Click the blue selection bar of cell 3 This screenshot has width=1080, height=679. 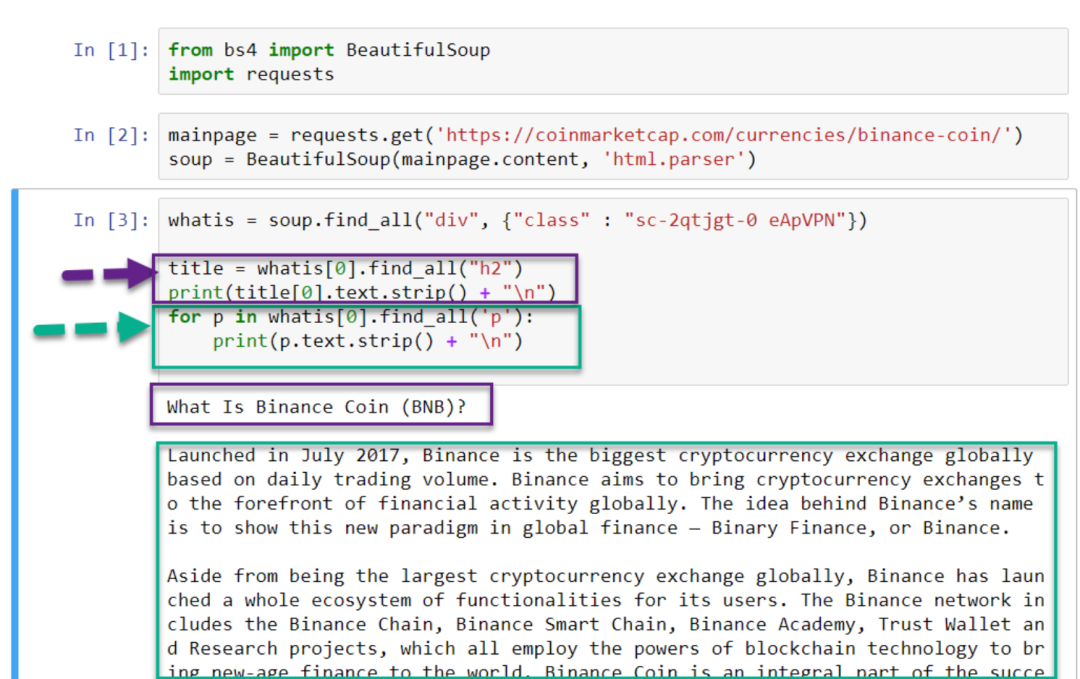(x=15, y=434)
